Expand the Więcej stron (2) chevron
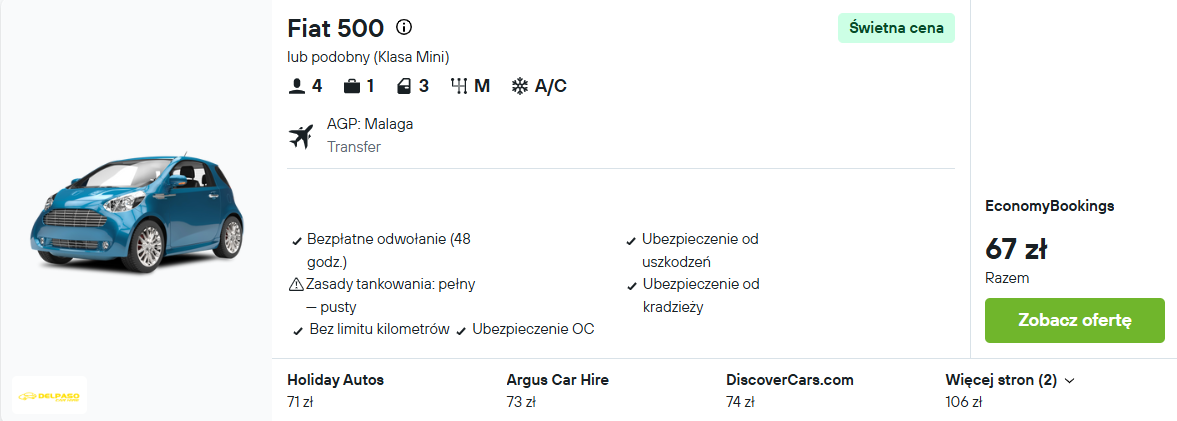 [x=1070, y=380]
